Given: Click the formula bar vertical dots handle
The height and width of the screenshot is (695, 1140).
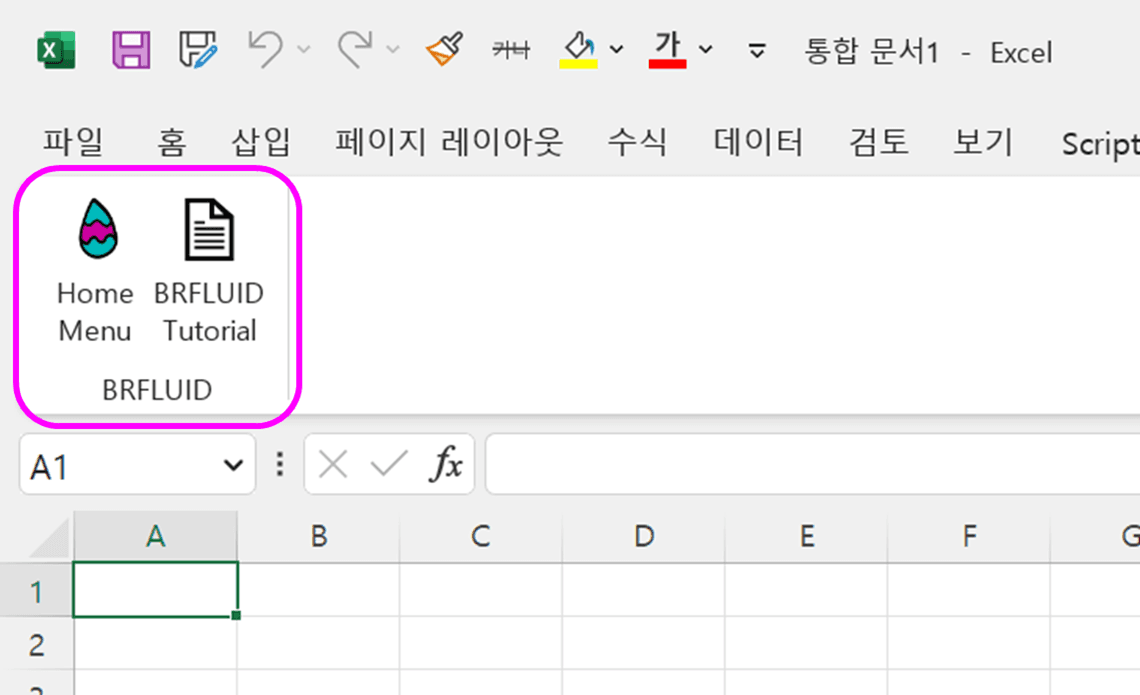Looking at the screenshot, I should (280, 465).
